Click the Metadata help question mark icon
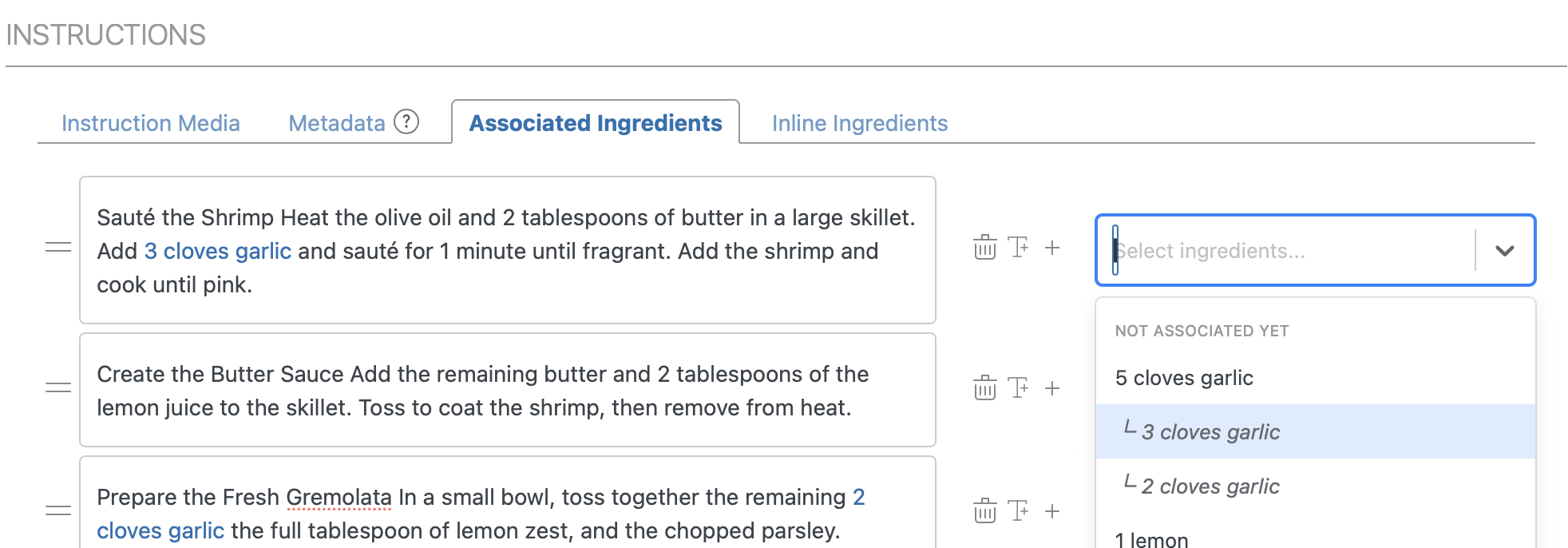 point(406,122)
